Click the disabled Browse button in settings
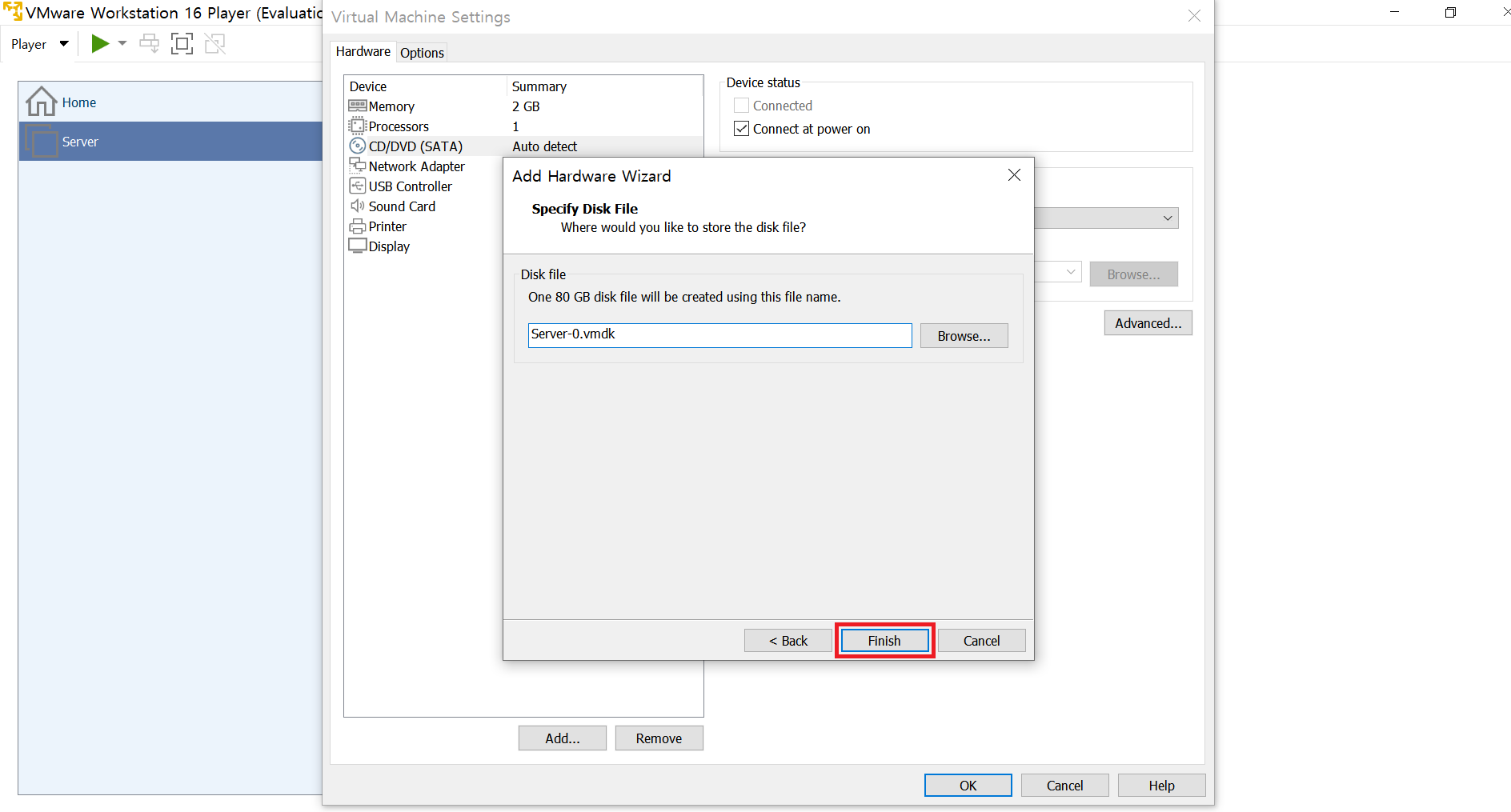The height and width of the screenshot is (812, 1511). click(1133, 274)
